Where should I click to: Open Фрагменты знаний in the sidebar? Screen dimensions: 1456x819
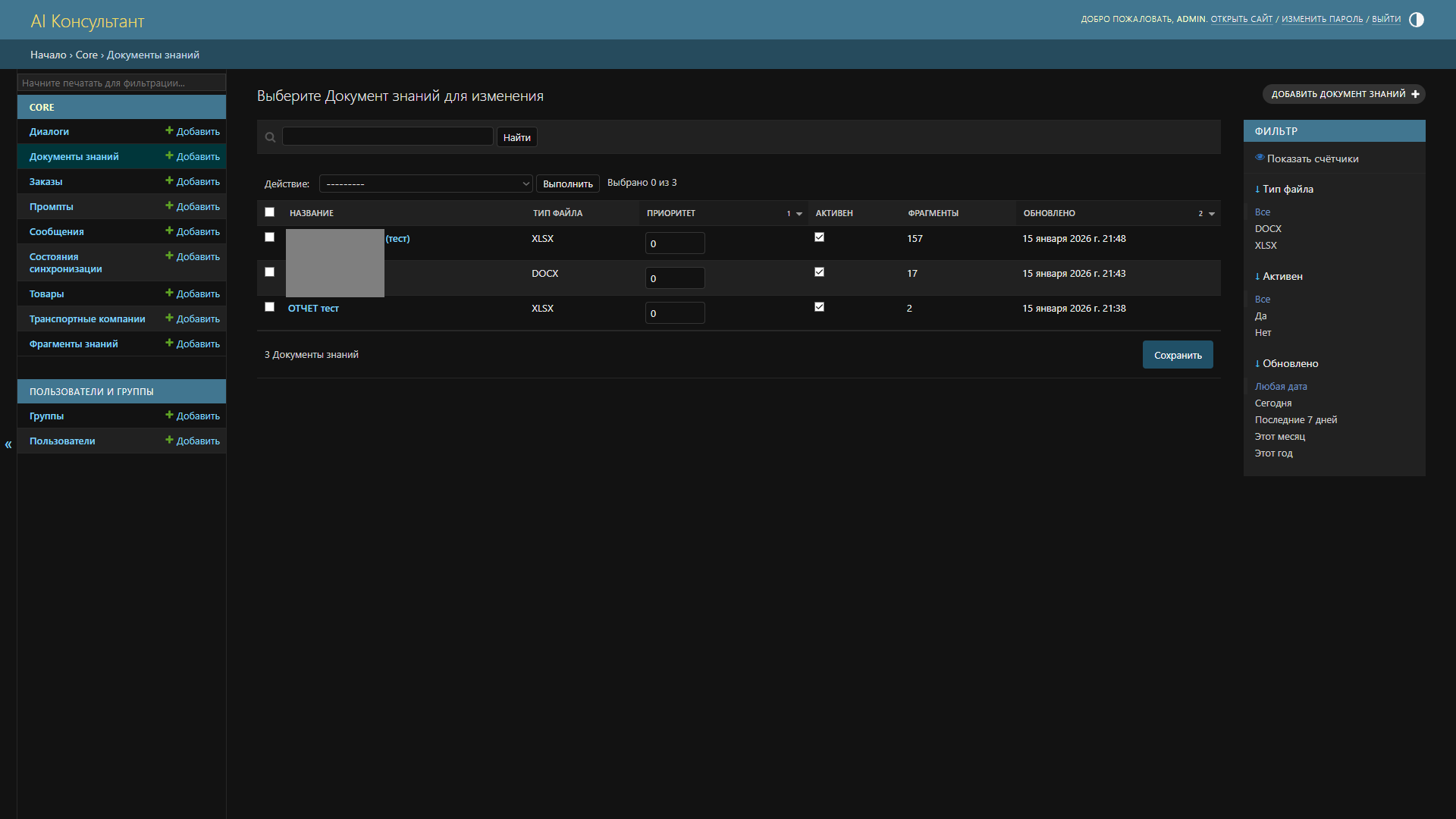(74, 344)
